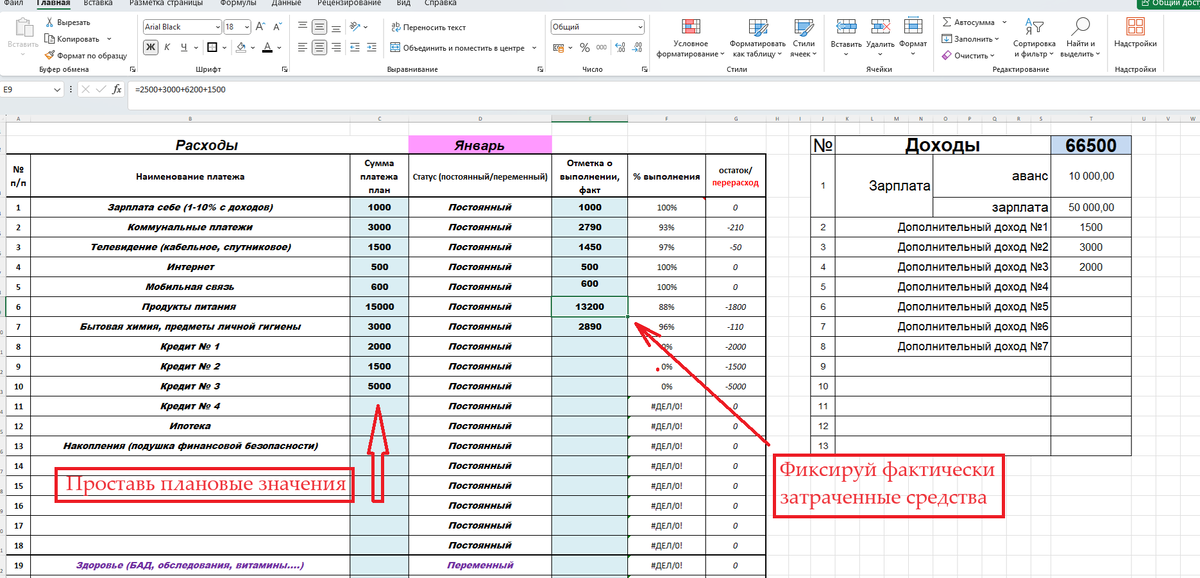Click Найти и выделить button

point(1080,36)
